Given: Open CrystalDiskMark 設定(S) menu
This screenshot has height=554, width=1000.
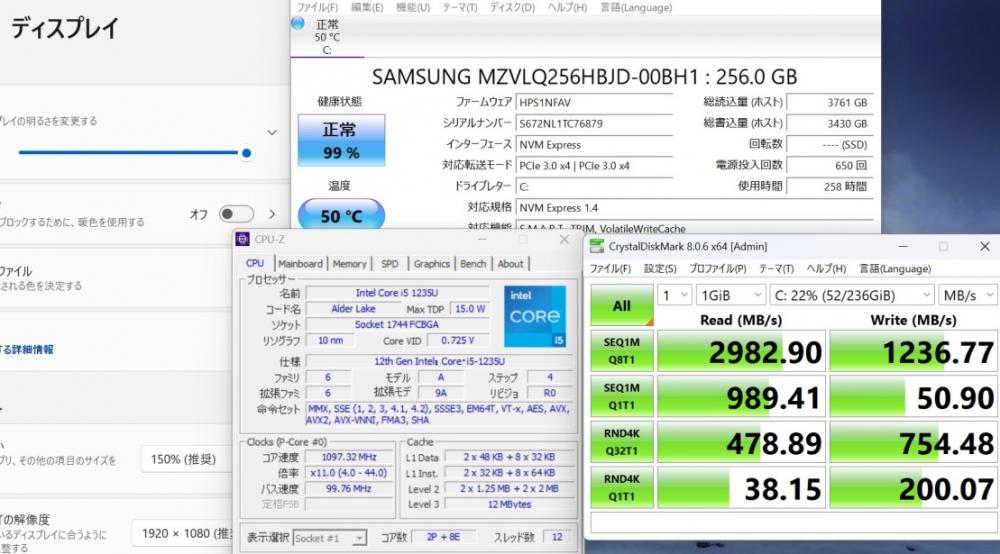Looking at the screenshot, I should click(660, 268).
